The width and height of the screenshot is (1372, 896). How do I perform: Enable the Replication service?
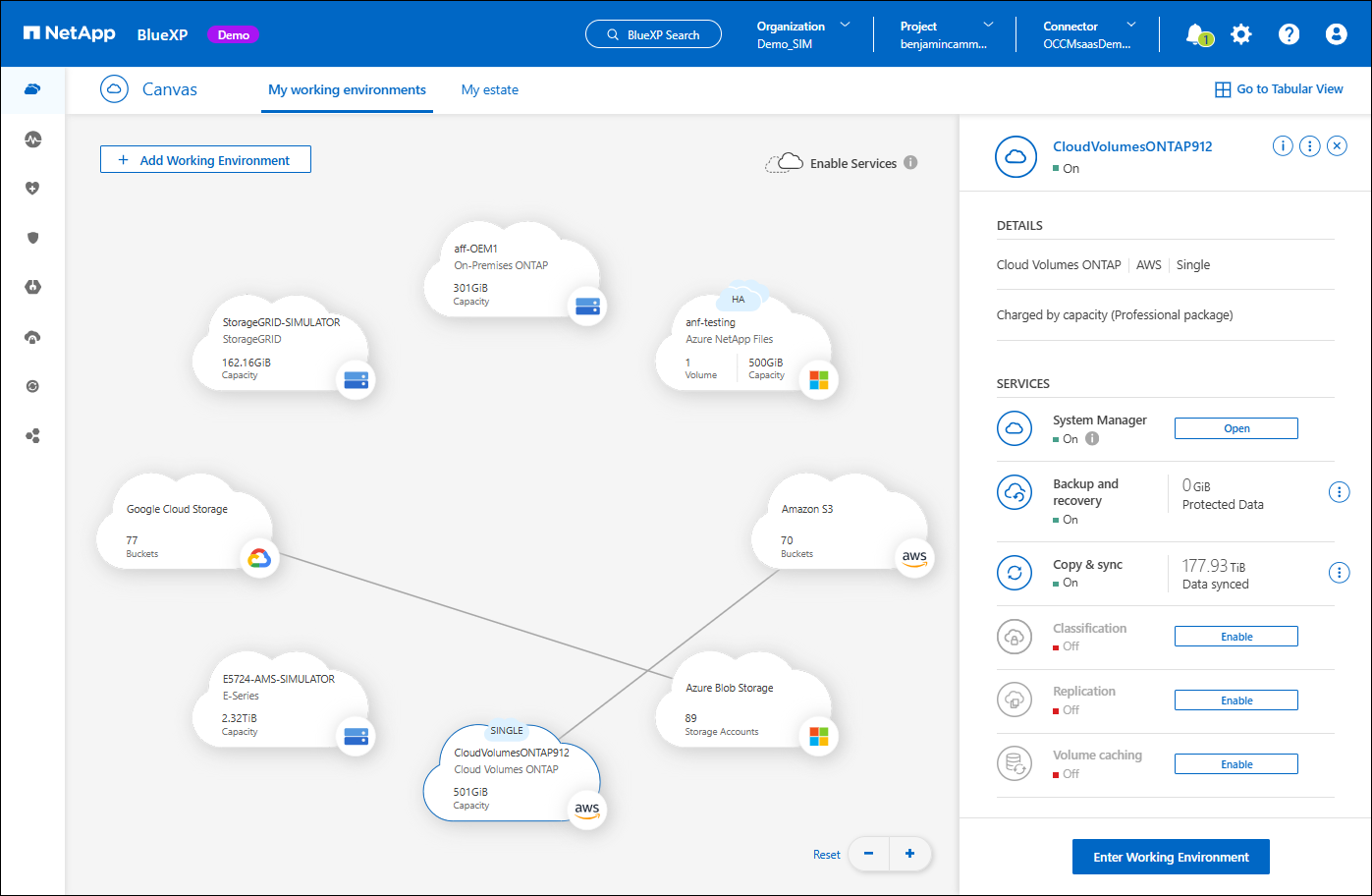pyautogui.click(x=1235, y=700)
